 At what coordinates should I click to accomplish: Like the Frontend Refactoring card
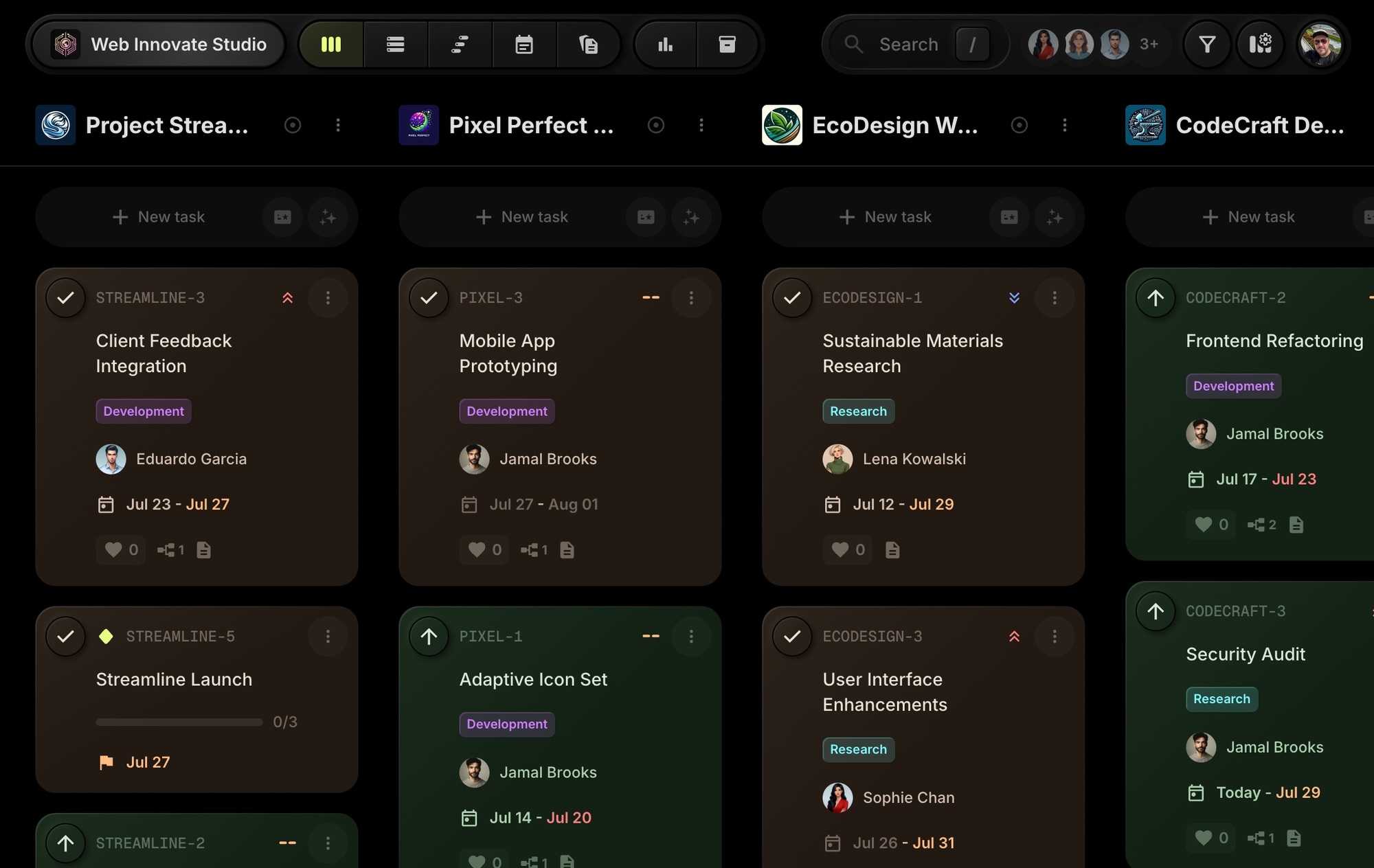pos(1211,525)
